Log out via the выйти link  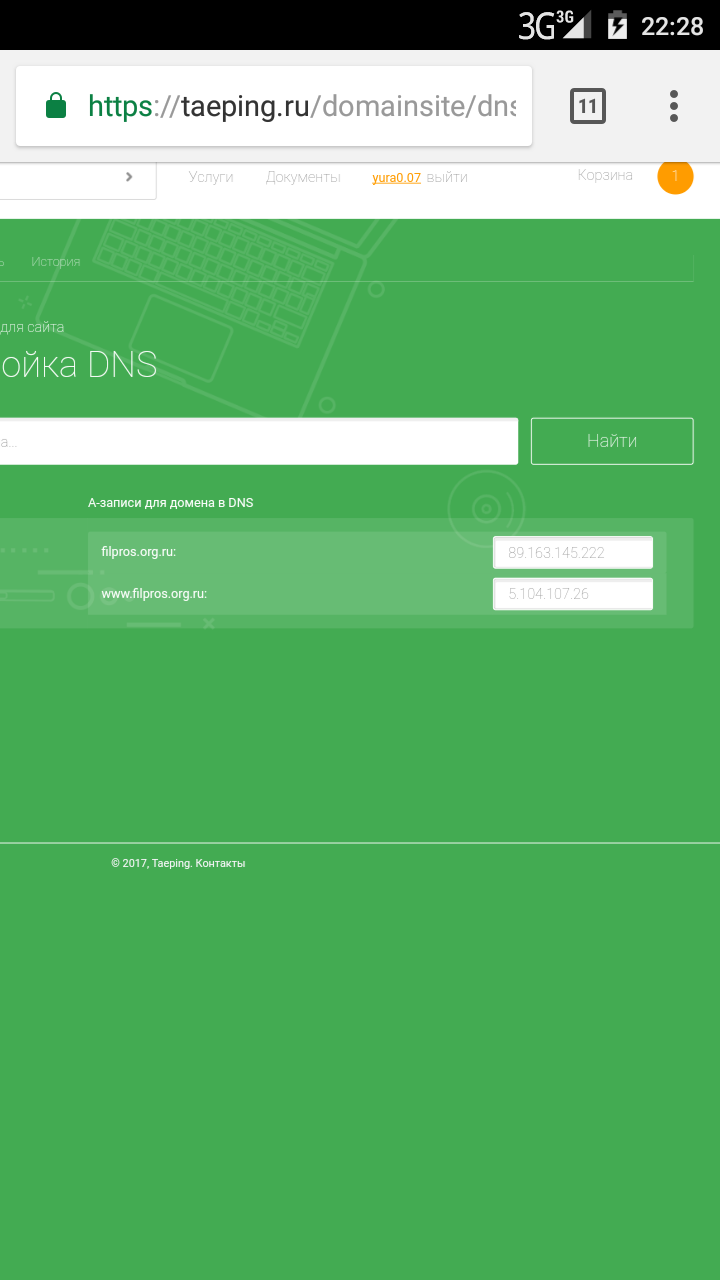[x=447, y=178]
